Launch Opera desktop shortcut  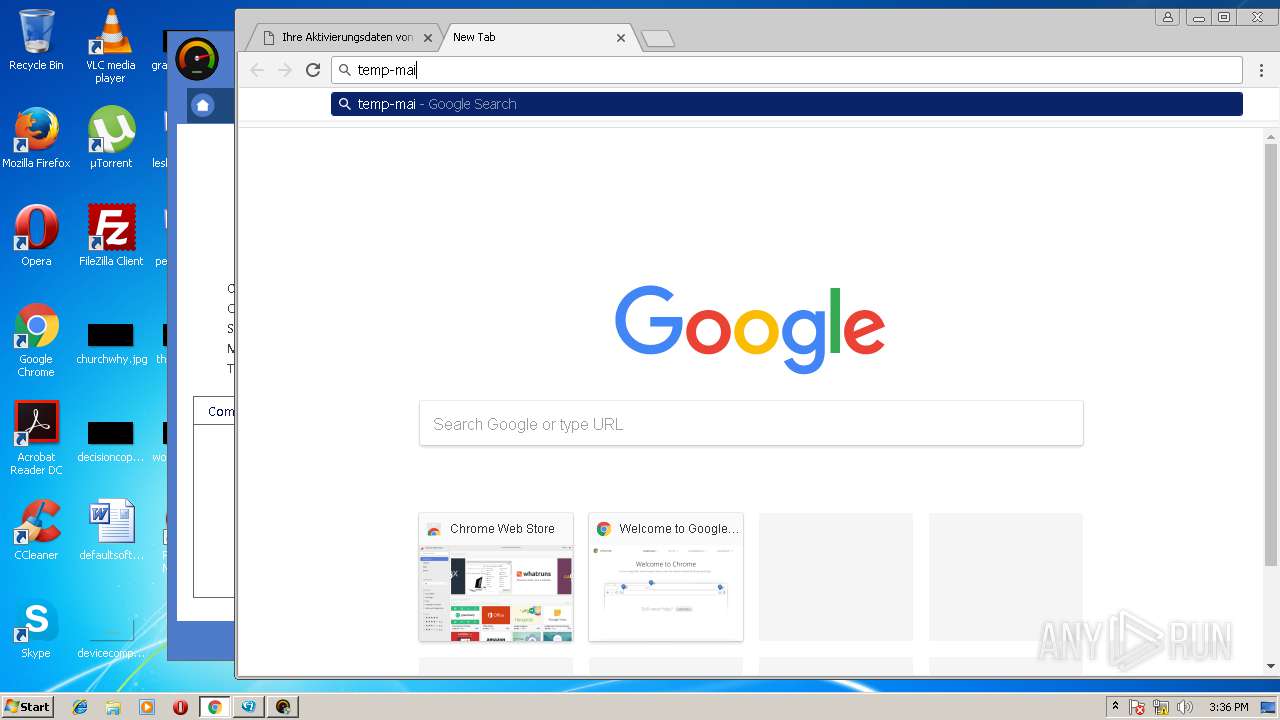point(36,236)
